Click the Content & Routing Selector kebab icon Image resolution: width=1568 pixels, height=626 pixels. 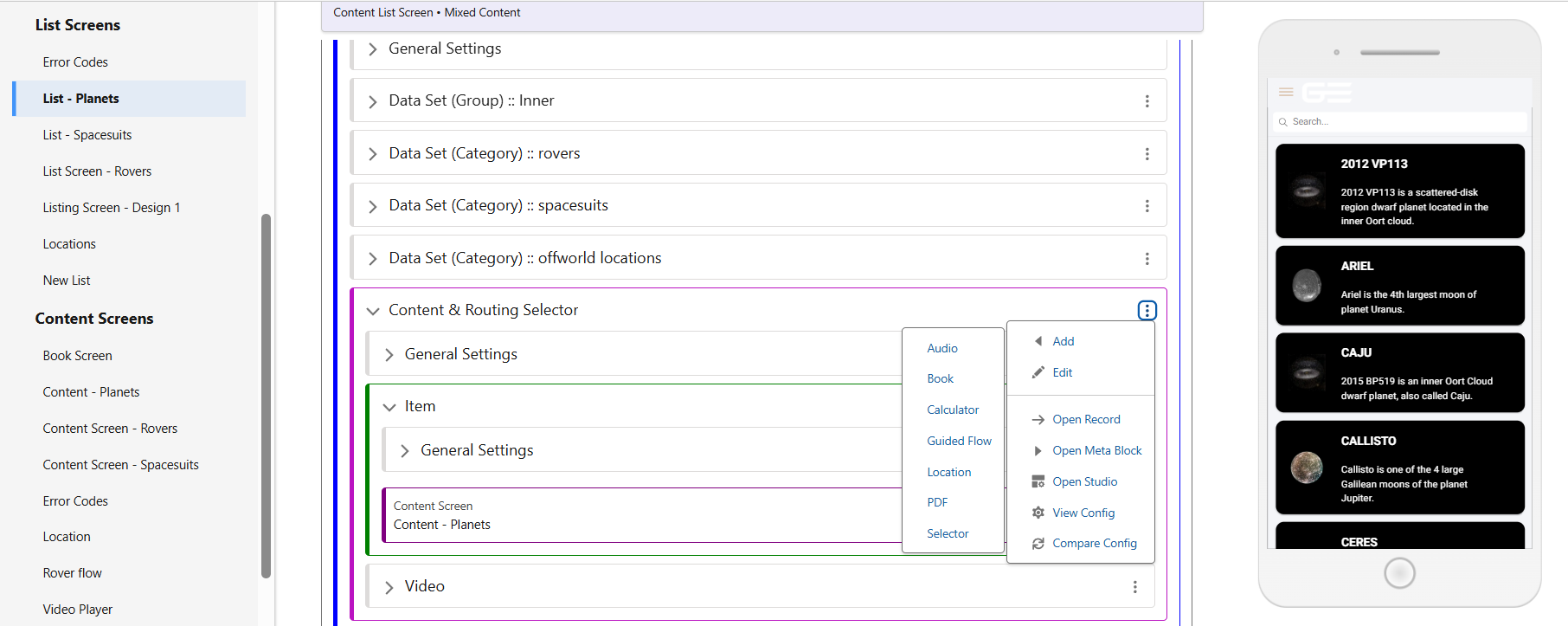[1147, 310]
